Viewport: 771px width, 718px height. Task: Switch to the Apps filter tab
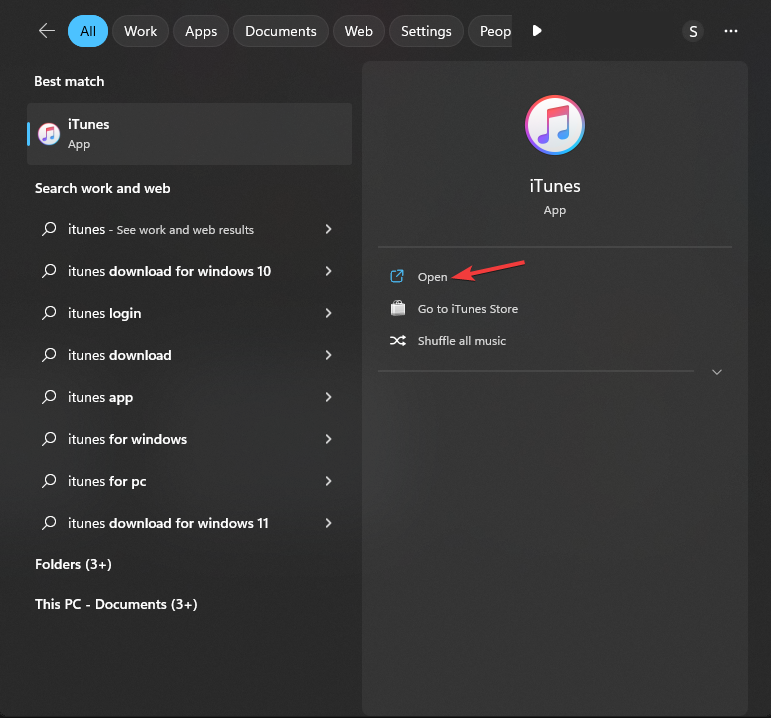point(201,31)
